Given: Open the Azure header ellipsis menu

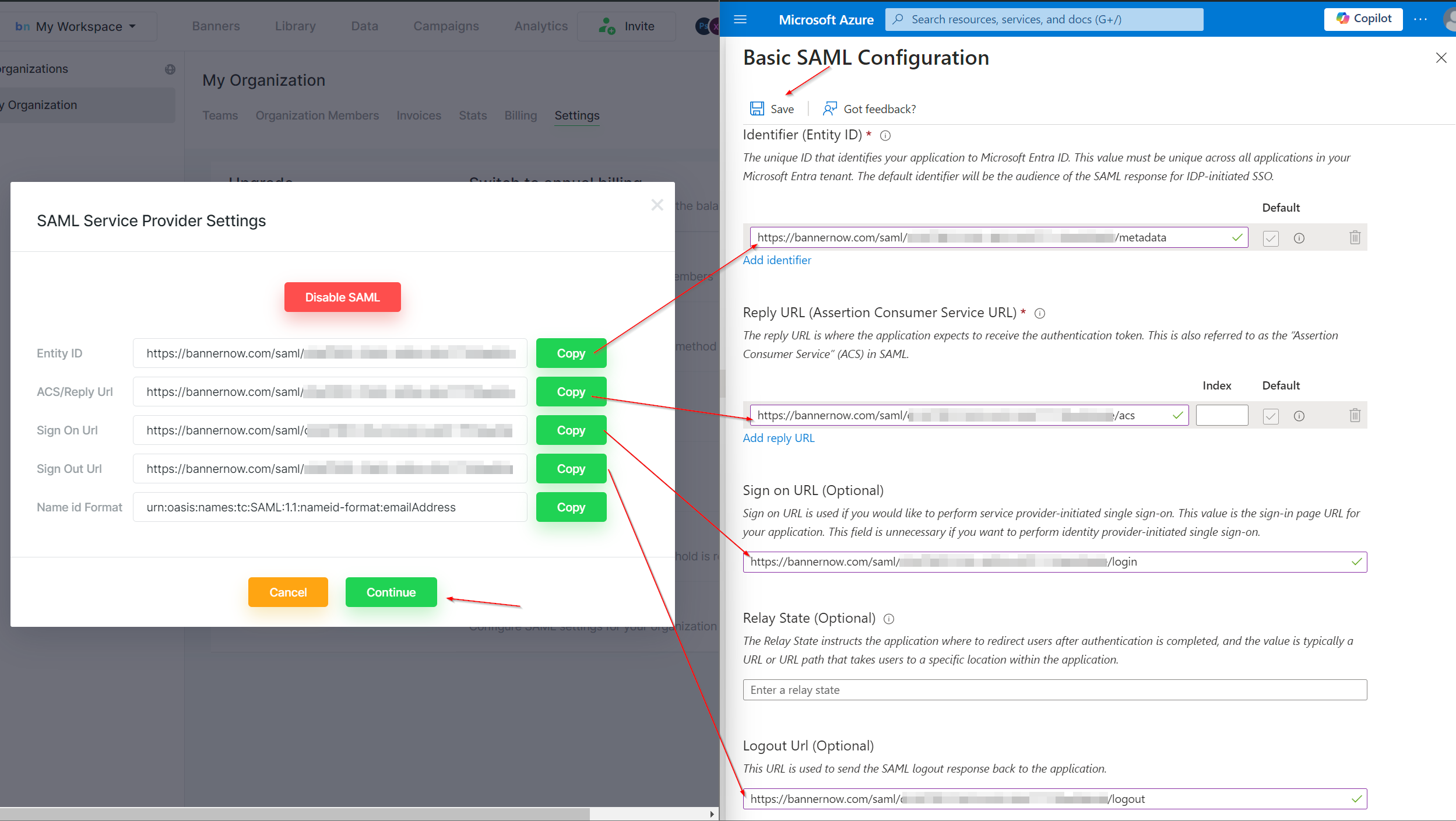Looking at the screenshot, I should coord(1420,19).
